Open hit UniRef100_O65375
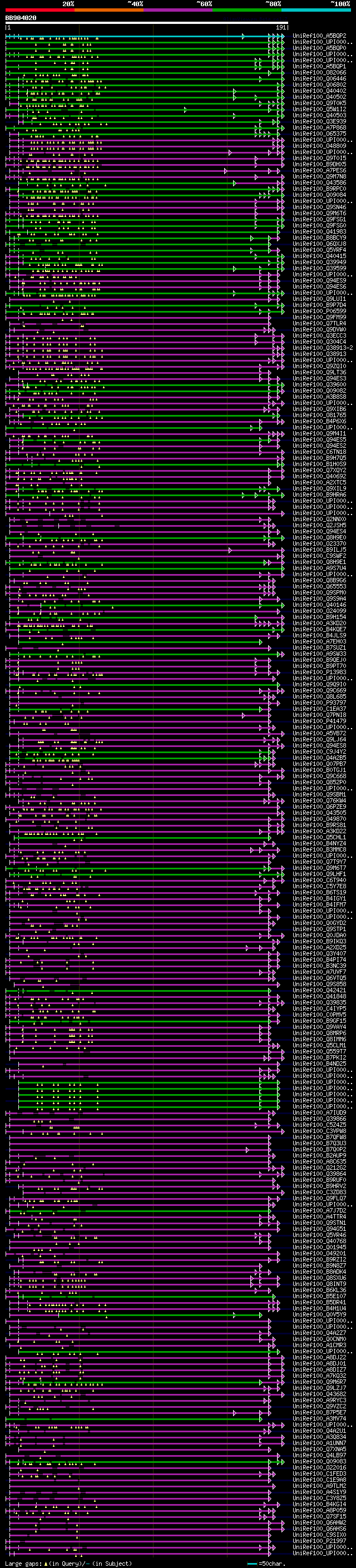356x1568 pixels. [x=319, y=133]
